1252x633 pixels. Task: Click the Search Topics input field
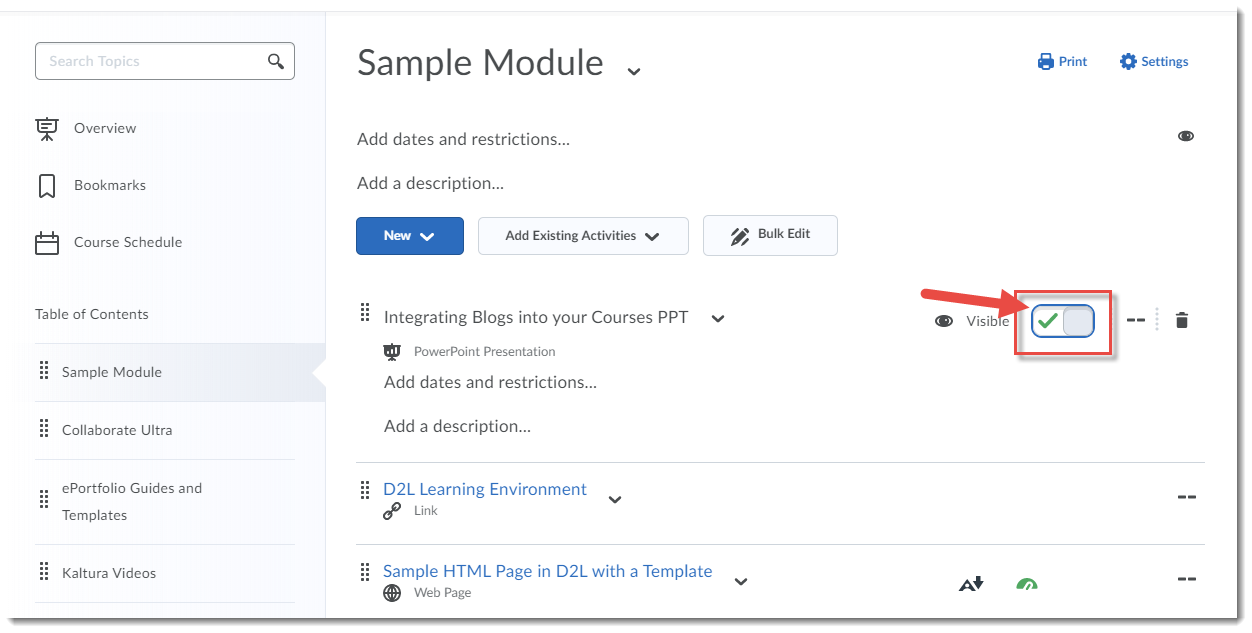(x=140, y=60)
